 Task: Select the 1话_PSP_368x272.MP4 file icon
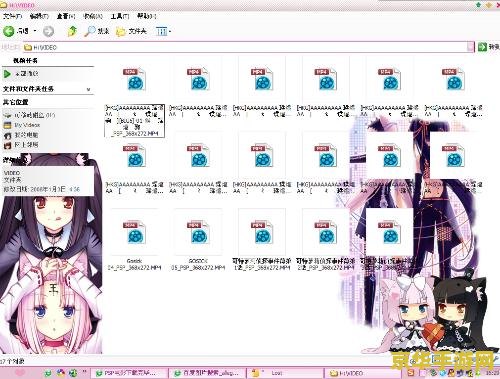click(262, 231)
